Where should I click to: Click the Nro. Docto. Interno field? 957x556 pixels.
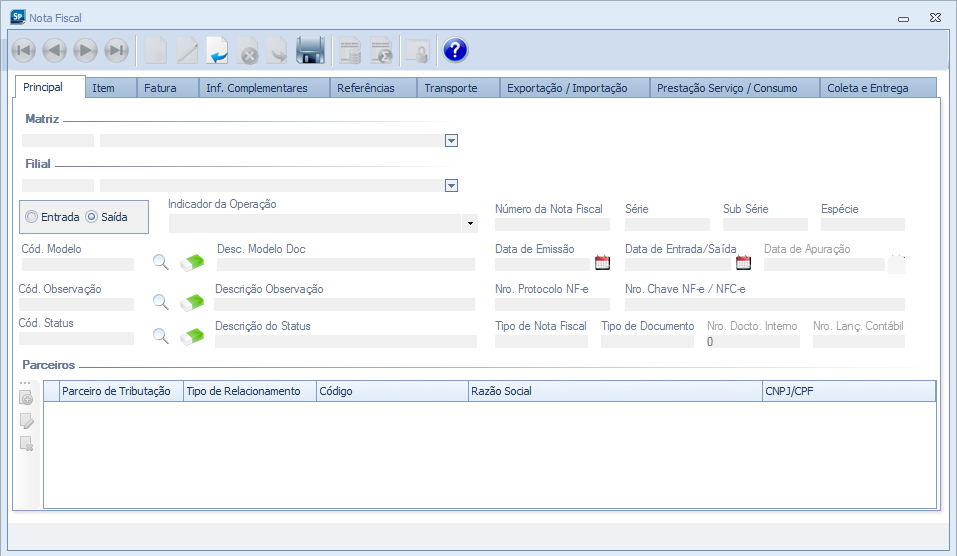[753, 342]
